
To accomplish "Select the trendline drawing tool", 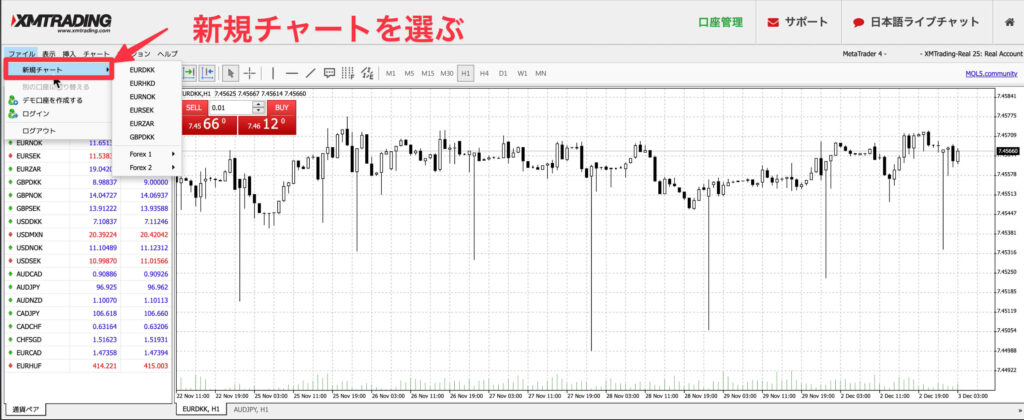I will pyautogui.click(x=311, y=73).
